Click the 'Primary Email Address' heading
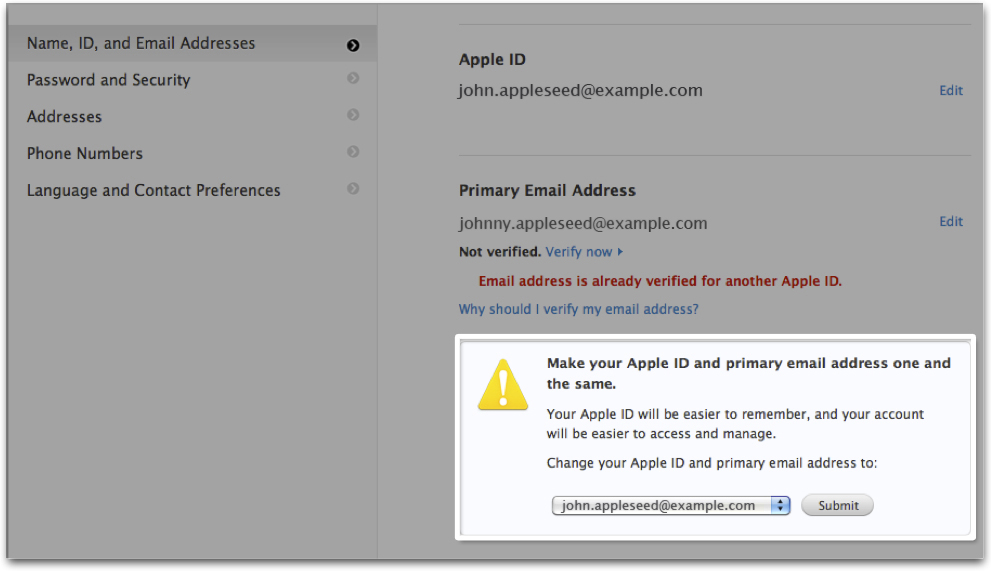 [547, 190]
